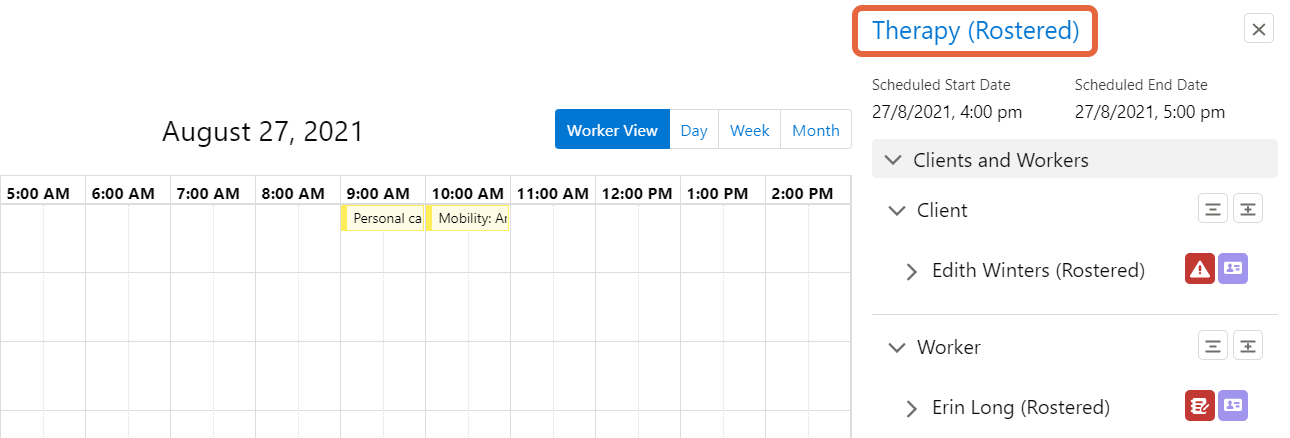Collapse the Worker subsection chevron
The image size is (1290, 438).
tap(897, 347)
